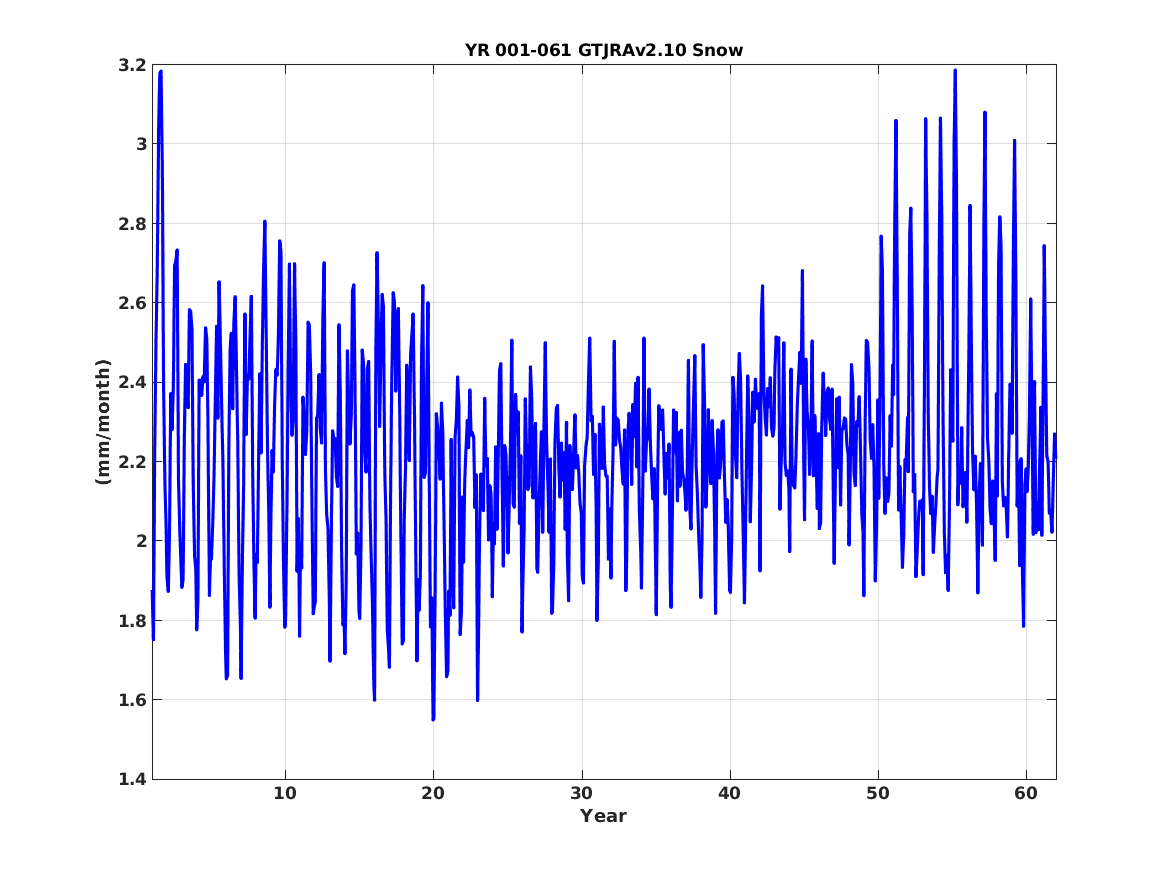Click y-axis tick label '1.8'
The height and width of the screenshot is (875, 1167).
(x=132, y=621)
